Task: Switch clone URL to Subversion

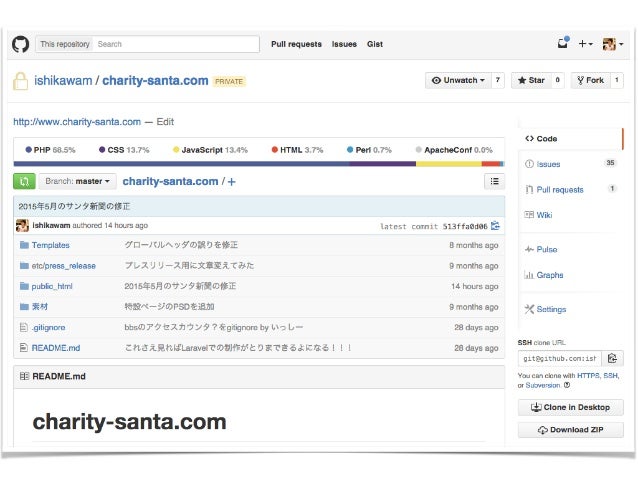Action: pyautogui.click(x=543, y=385)
